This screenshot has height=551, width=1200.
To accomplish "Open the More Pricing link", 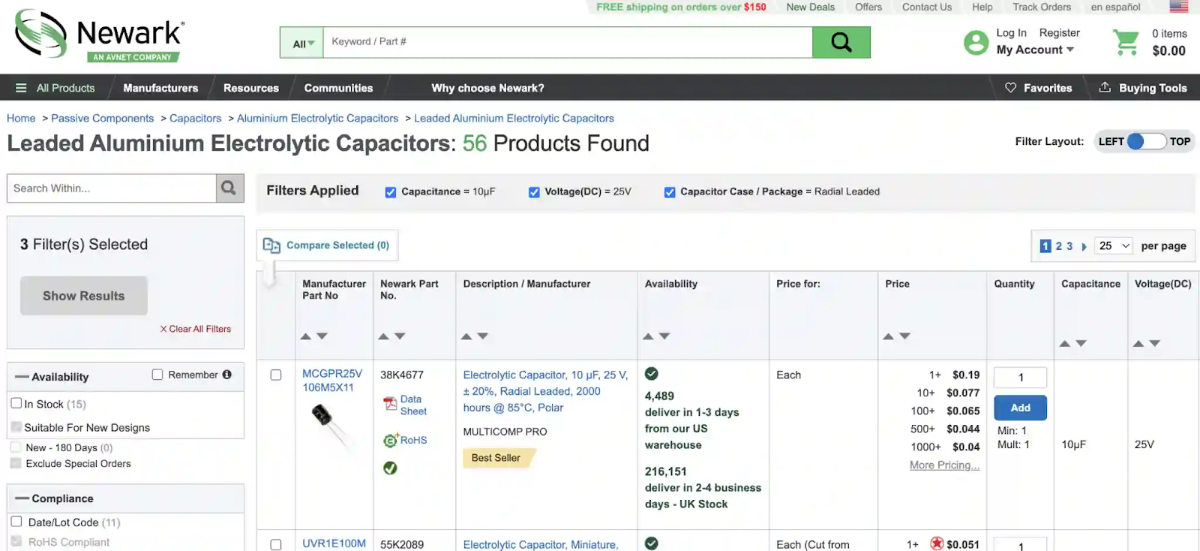I will [x=944, y=465].
